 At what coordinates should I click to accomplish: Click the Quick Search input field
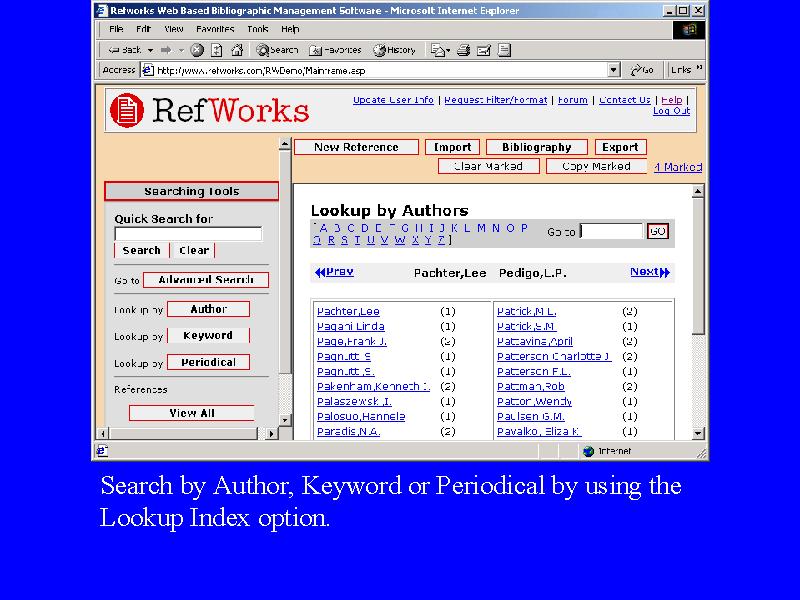point(188,234)
